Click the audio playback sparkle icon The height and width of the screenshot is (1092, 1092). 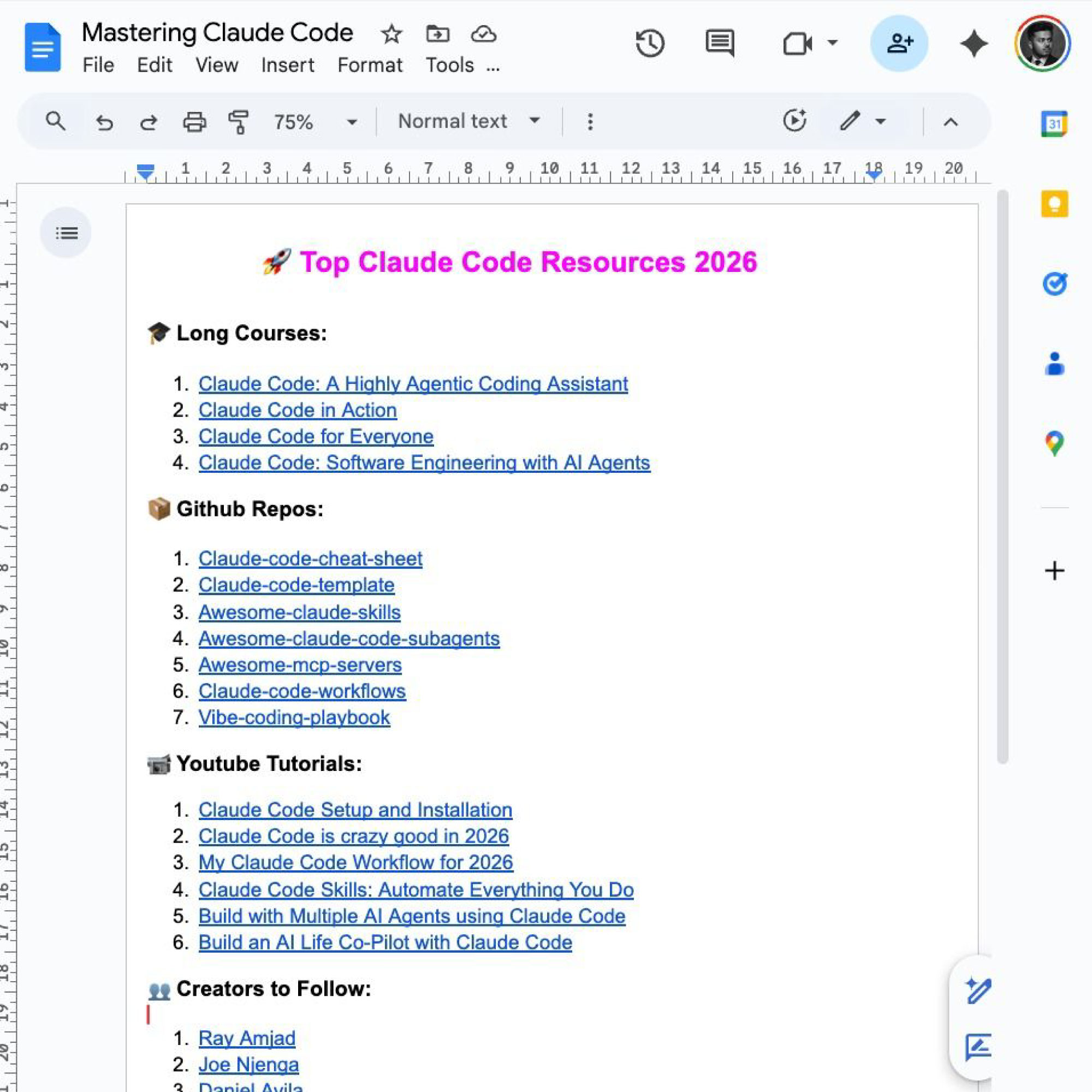pos(794,121)
